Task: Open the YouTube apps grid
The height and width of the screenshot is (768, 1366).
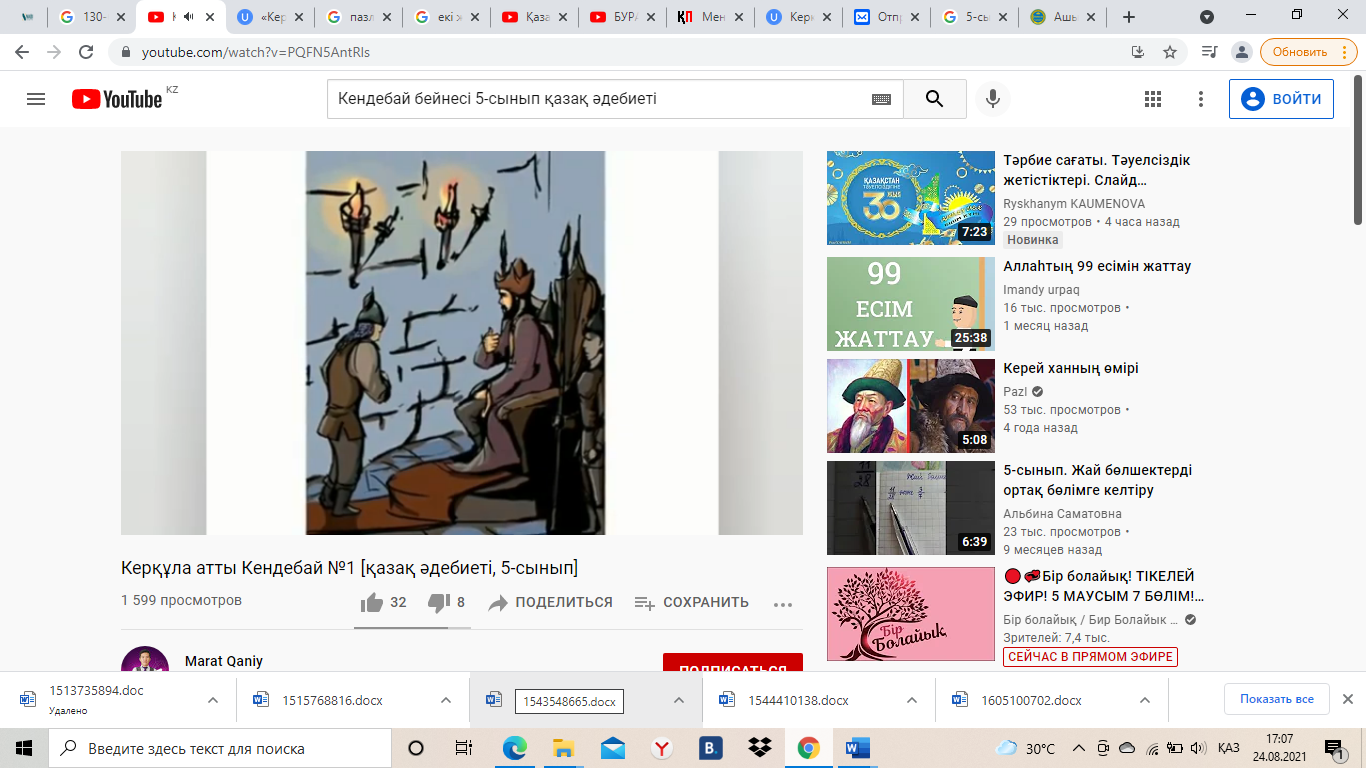Action: [x=1153, y=99]
